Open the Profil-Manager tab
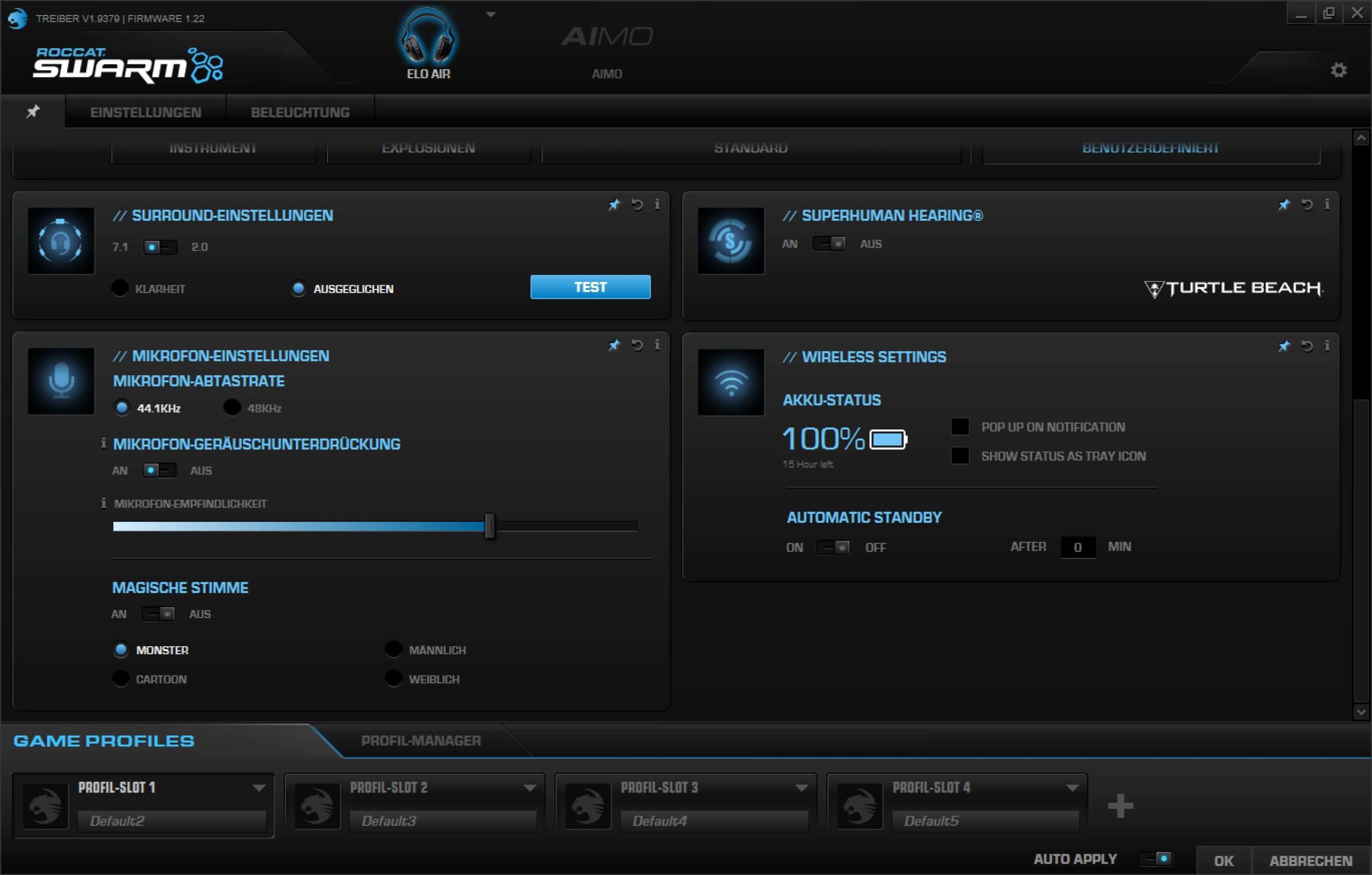 (x=421, y=740)
